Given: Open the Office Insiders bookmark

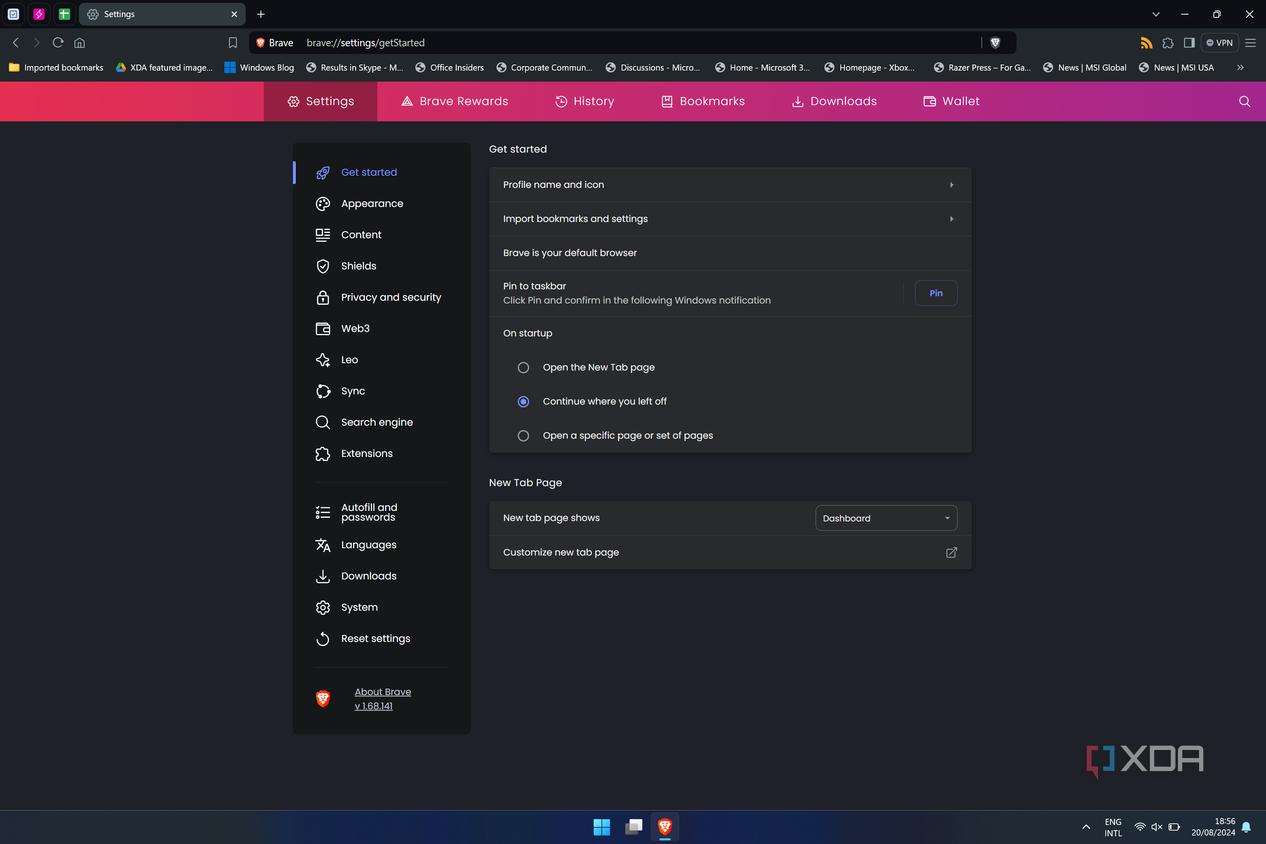Looking at the screenshot, I should (449, 67).
